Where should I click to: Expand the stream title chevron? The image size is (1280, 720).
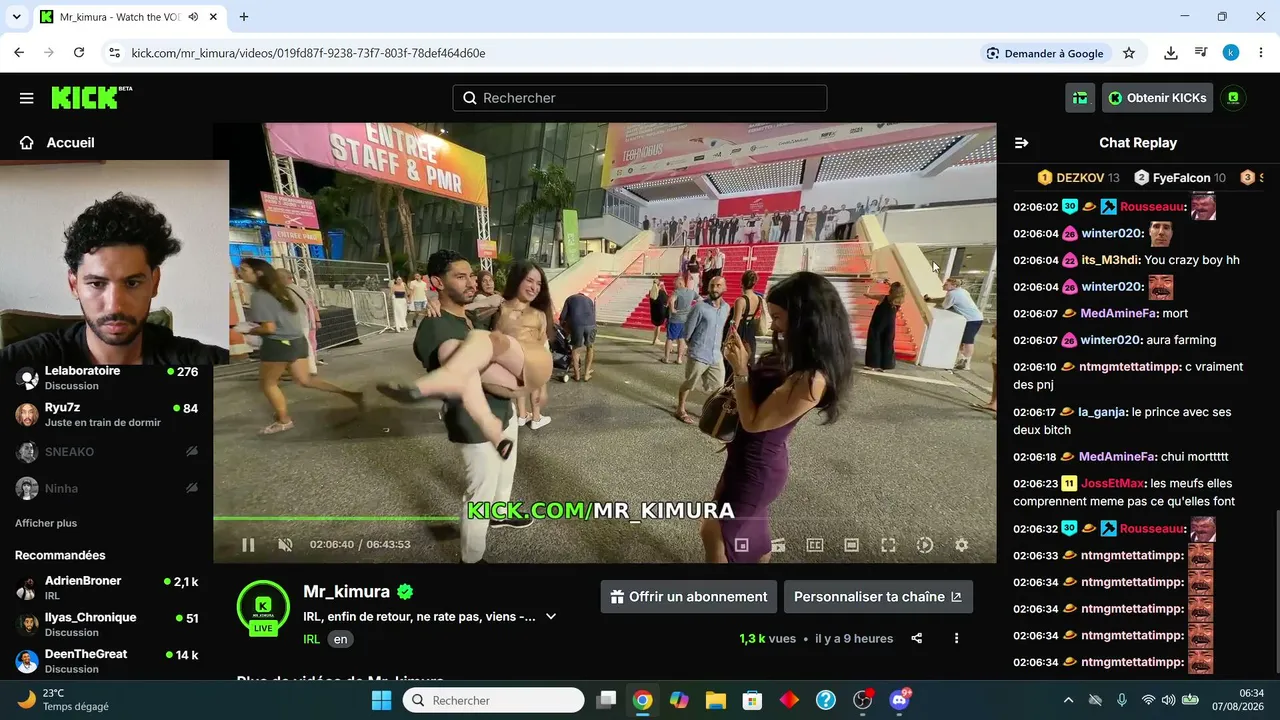(x=551, y=617)
